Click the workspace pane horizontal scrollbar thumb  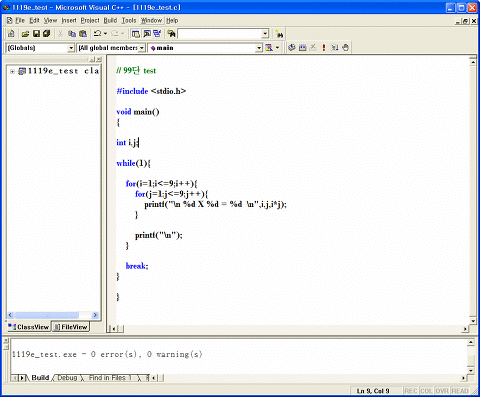pyautogui.click(x=46, y=315)
